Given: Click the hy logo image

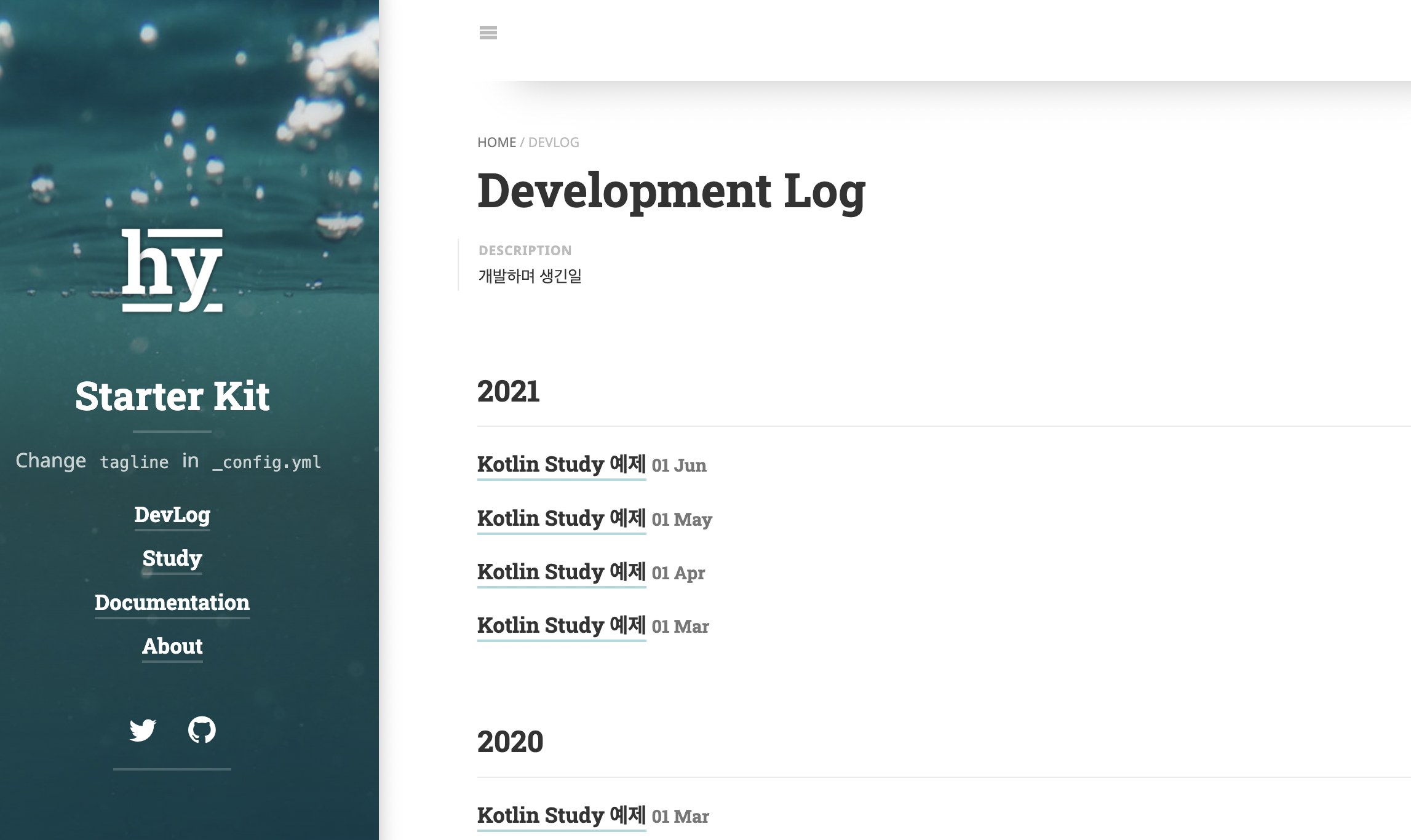Looking at the screenshot, I should (x=172, y=271).
